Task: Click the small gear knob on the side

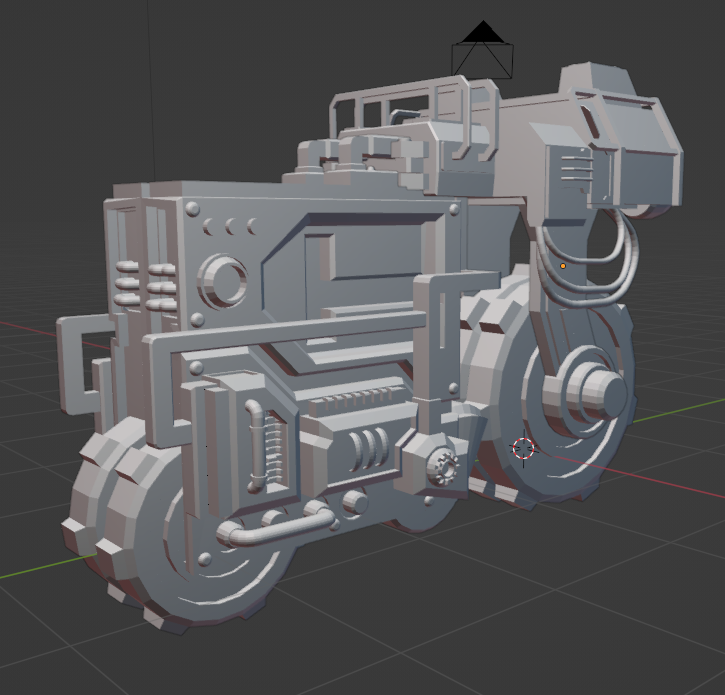Action: (443, 467)
